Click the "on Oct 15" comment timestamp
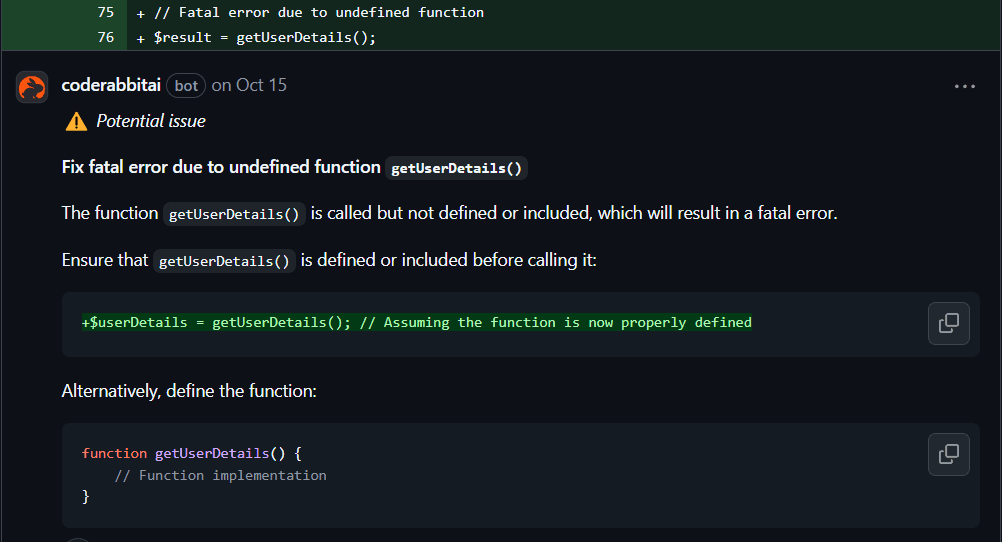 249,85
